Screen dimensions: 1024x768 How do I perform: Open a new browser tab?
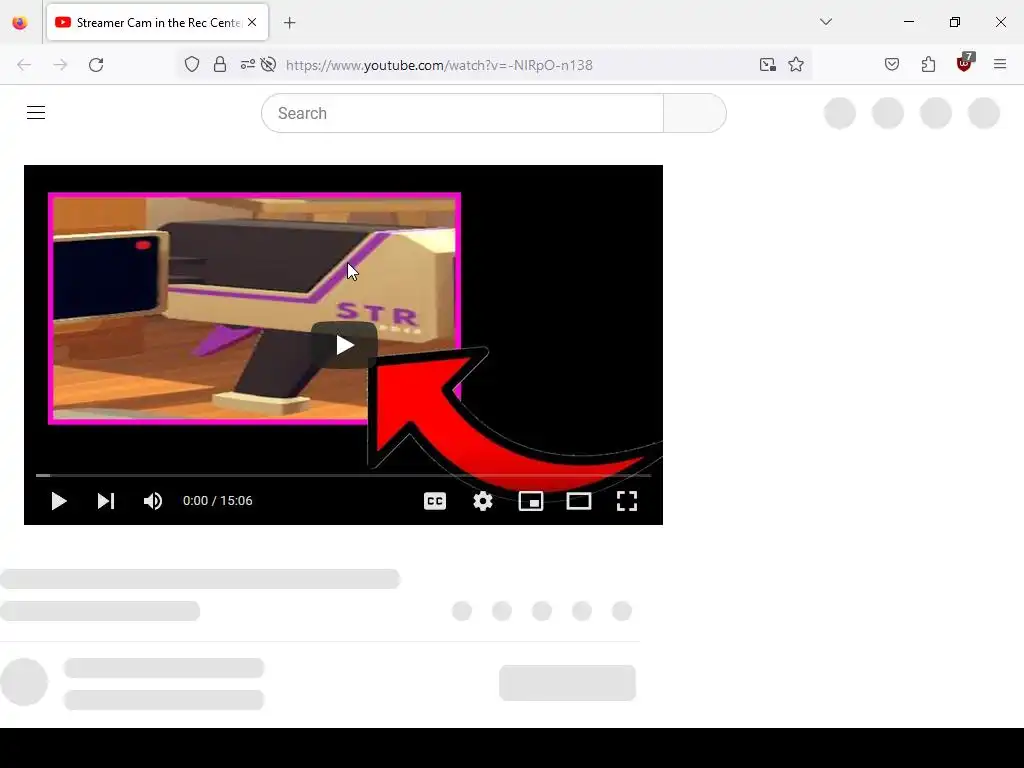[x=290, y=23]
